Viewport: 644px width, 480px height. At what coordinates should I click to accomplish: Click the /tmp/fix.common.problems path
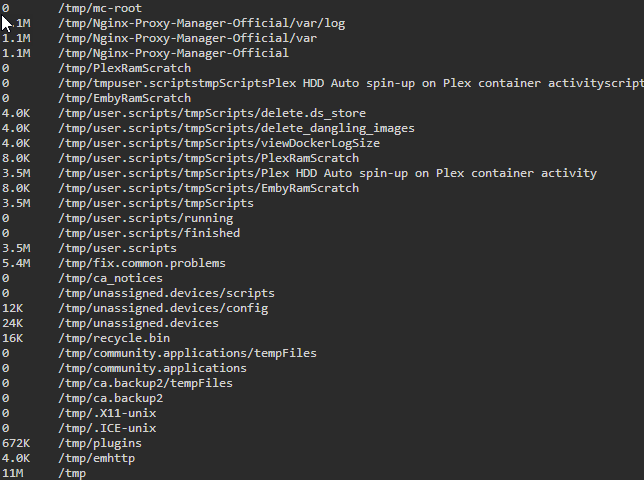142,263
